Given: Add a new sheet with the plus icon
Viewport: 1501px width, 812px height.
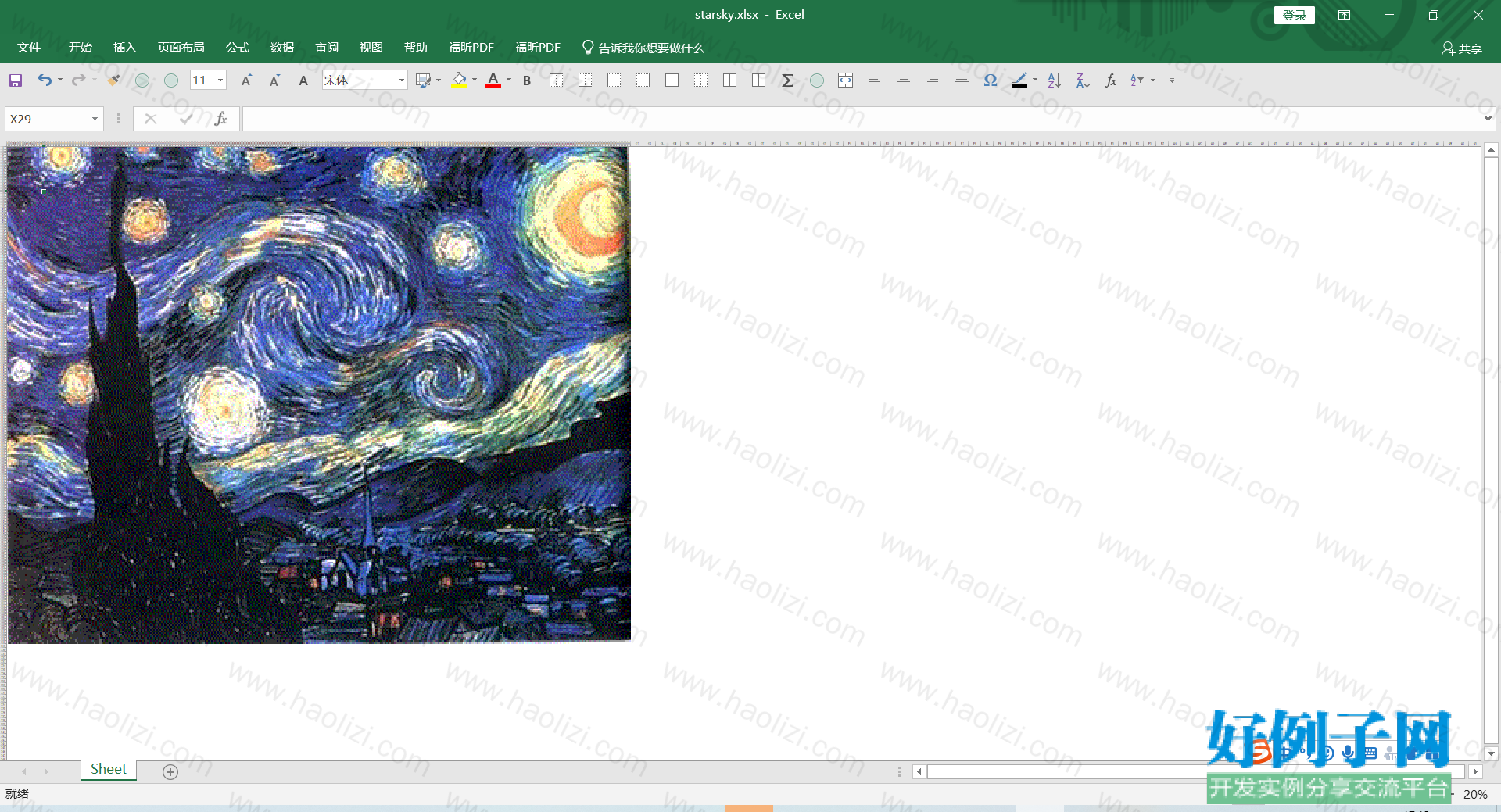Looking at the screenshot, I should click(170, 772).
